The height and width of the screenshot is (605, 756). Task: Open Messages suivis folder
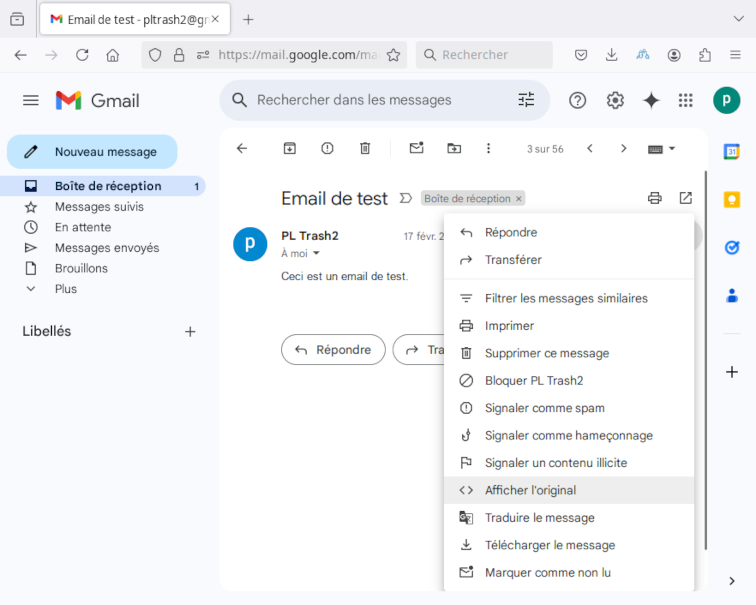tap(103, 207)
